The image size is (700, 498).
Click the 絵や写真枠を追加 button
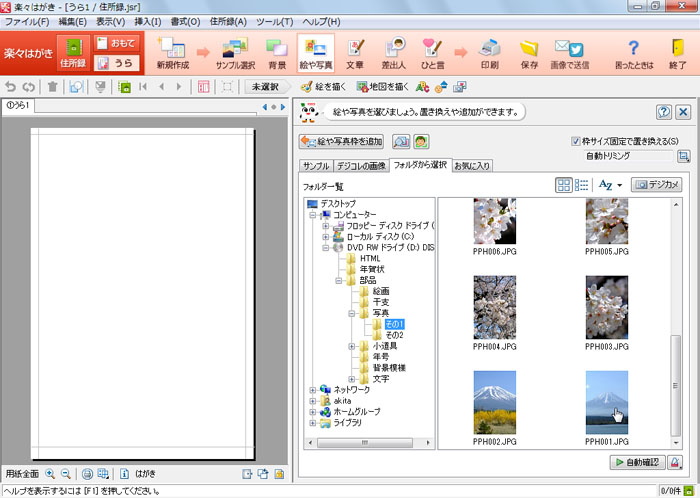pyautogui.click(x=342, y=142)
